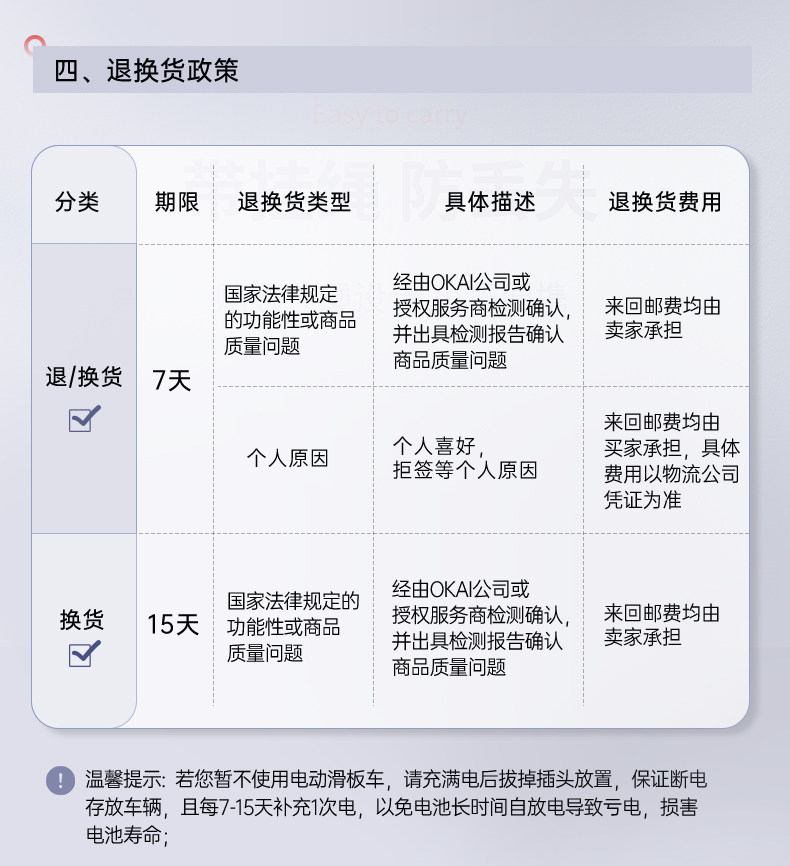Select the 个人原因 return type cell
Screen dimensions: 790x866
pos(288,459)
